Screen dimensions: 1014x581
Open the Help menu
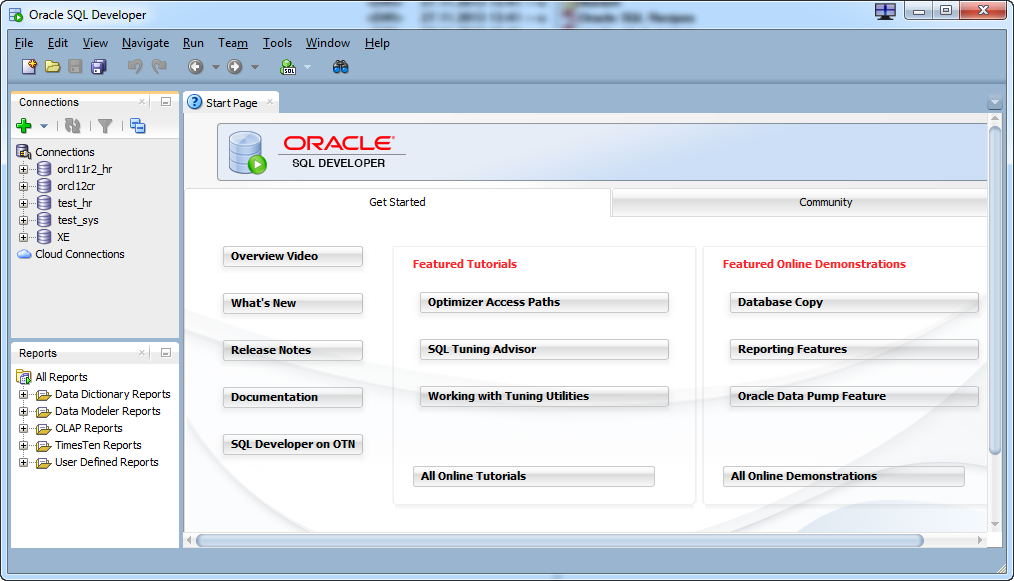[x=377, y=43]
